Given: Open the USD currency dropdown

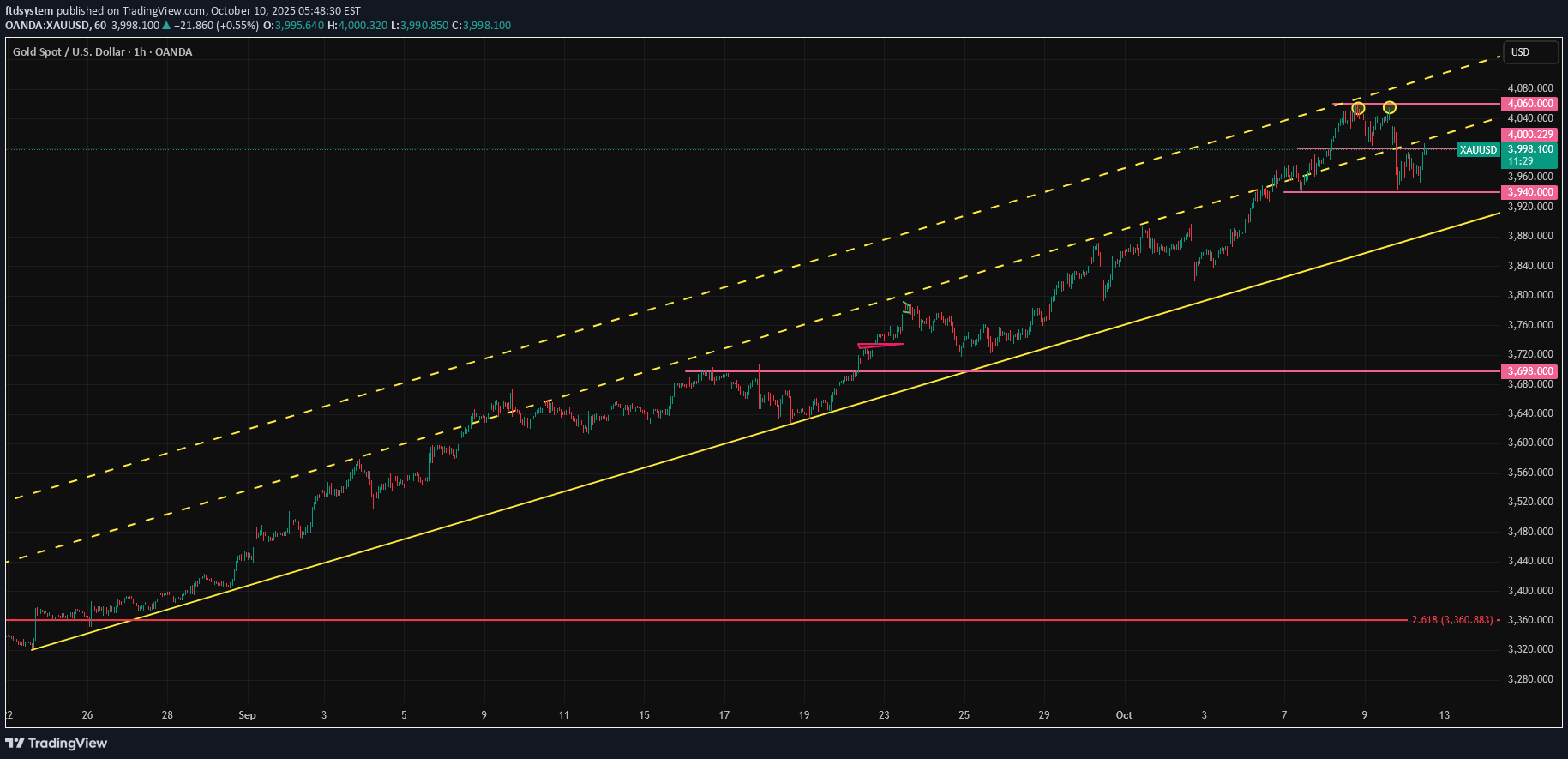Looking at the screenshot, I should click(x=1530, y=52).
